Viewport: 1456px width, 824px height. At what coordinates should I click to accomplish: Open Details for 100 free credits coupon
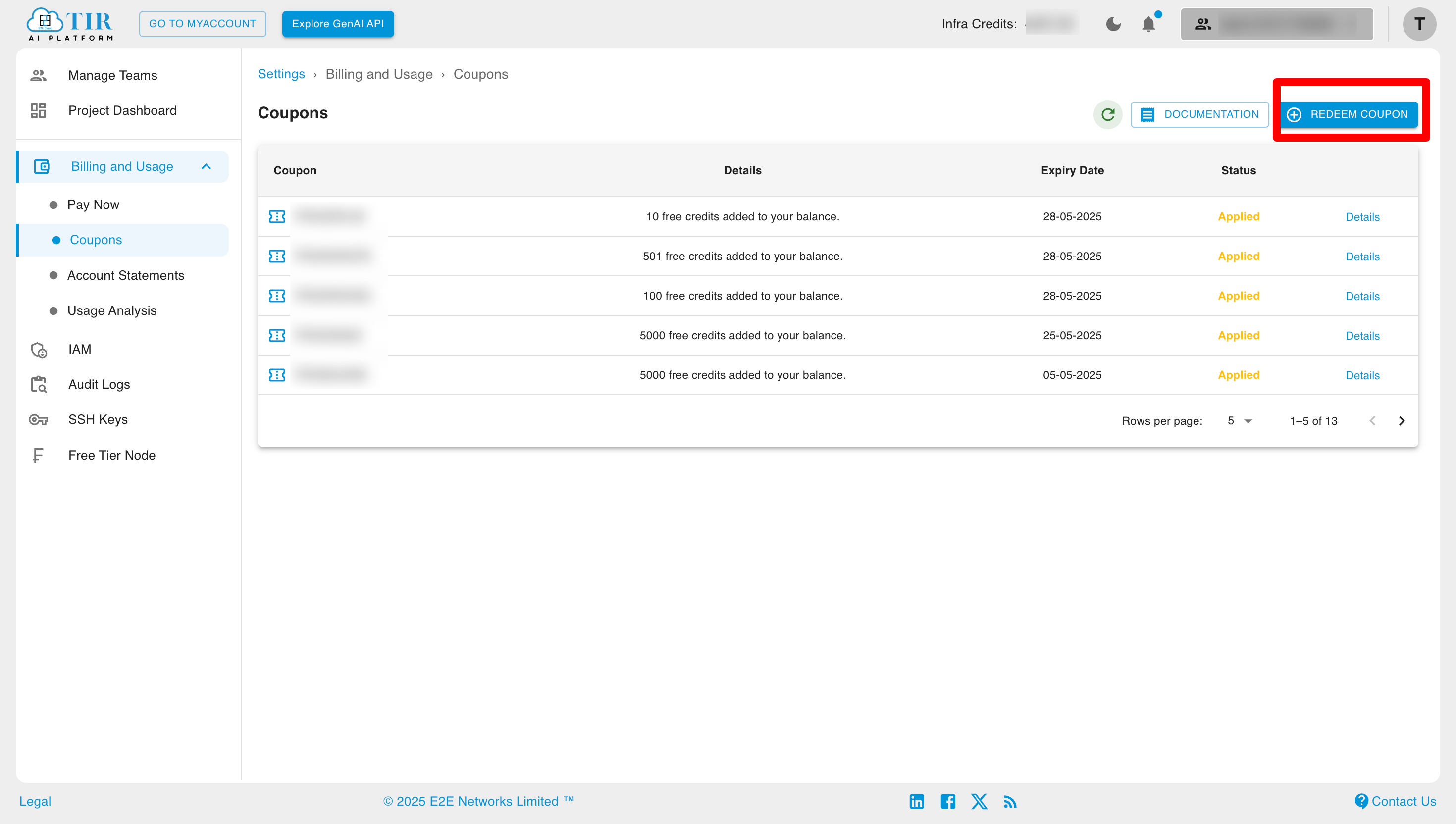(x=1362, y=296)
